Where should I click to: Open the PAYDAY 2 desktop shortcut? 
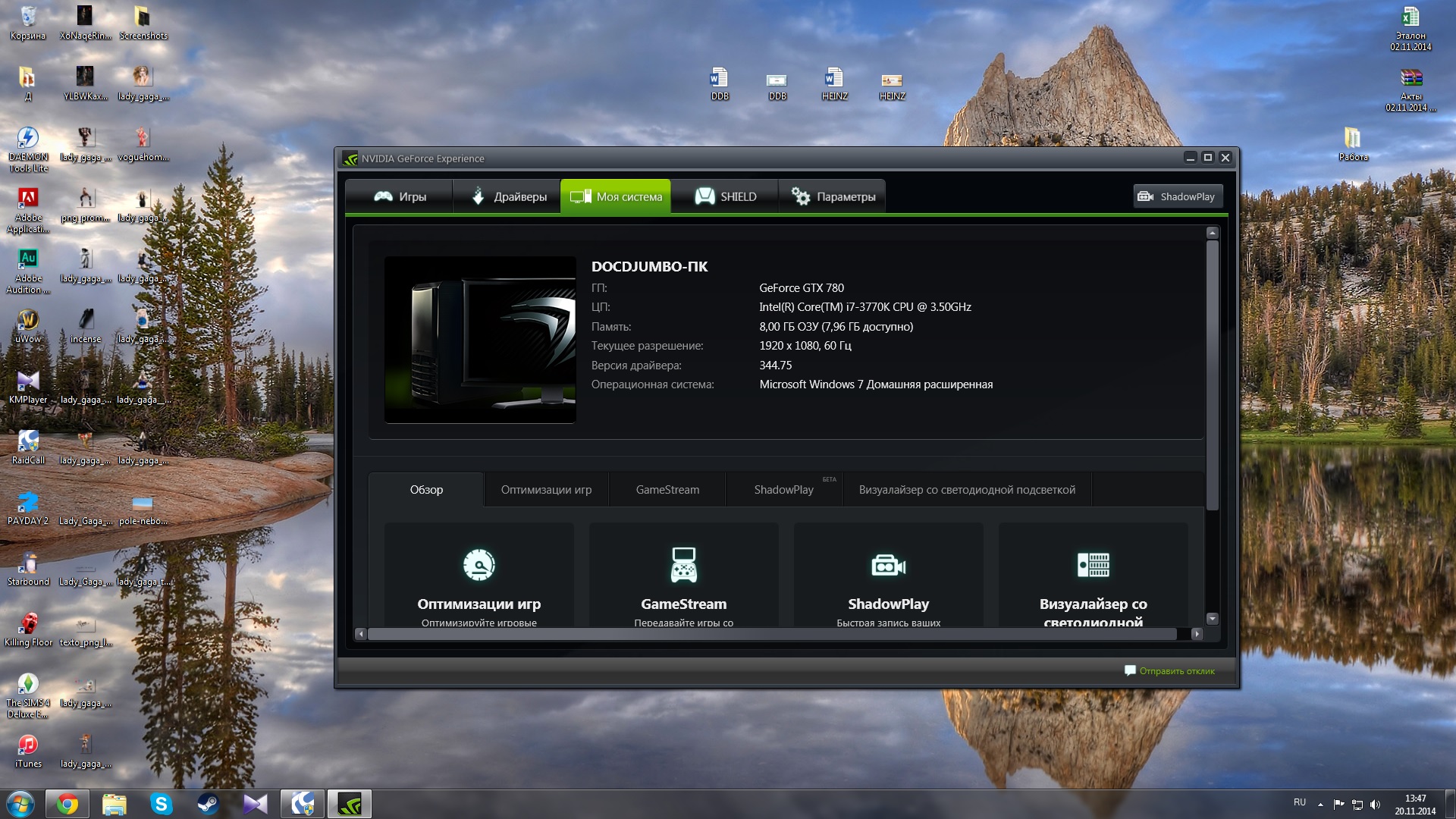click(28, 508)
